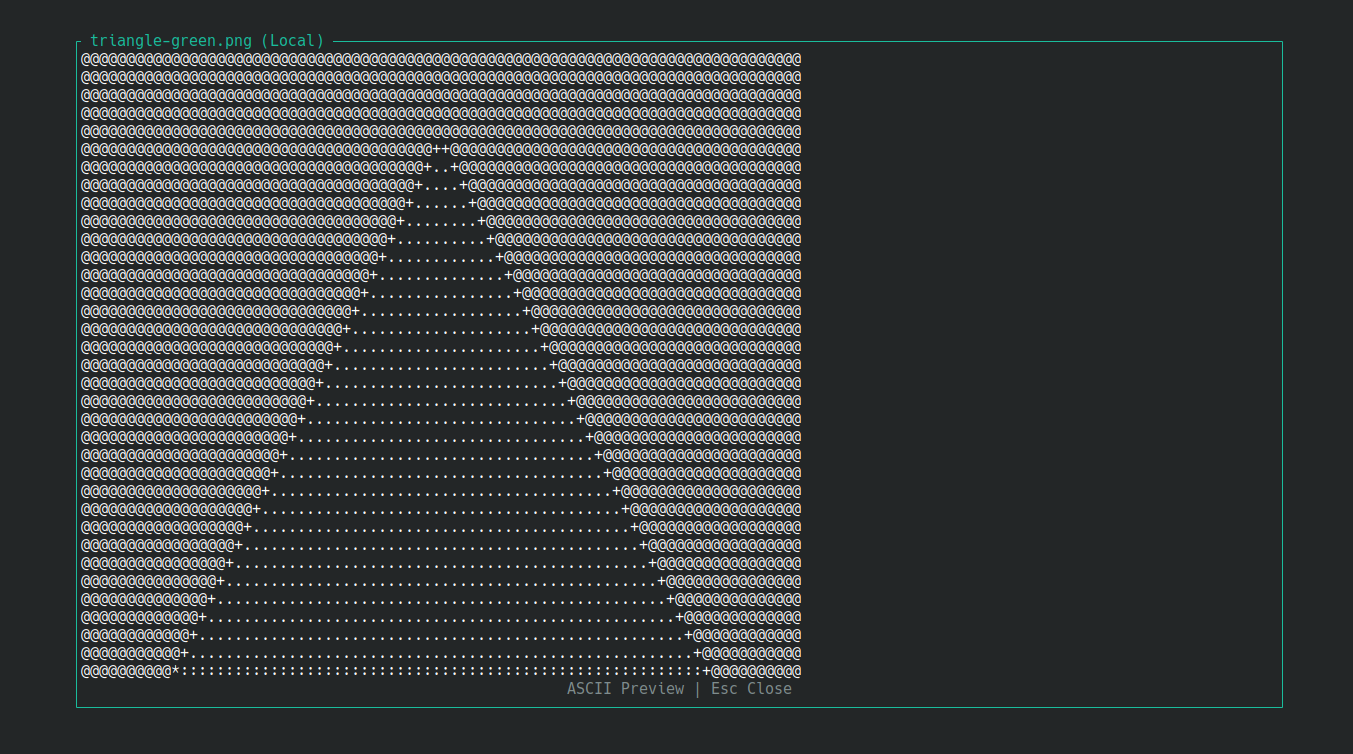Click the bottom row of colon characters
This screenshot has height=754, width=1353.
[440, 671]
